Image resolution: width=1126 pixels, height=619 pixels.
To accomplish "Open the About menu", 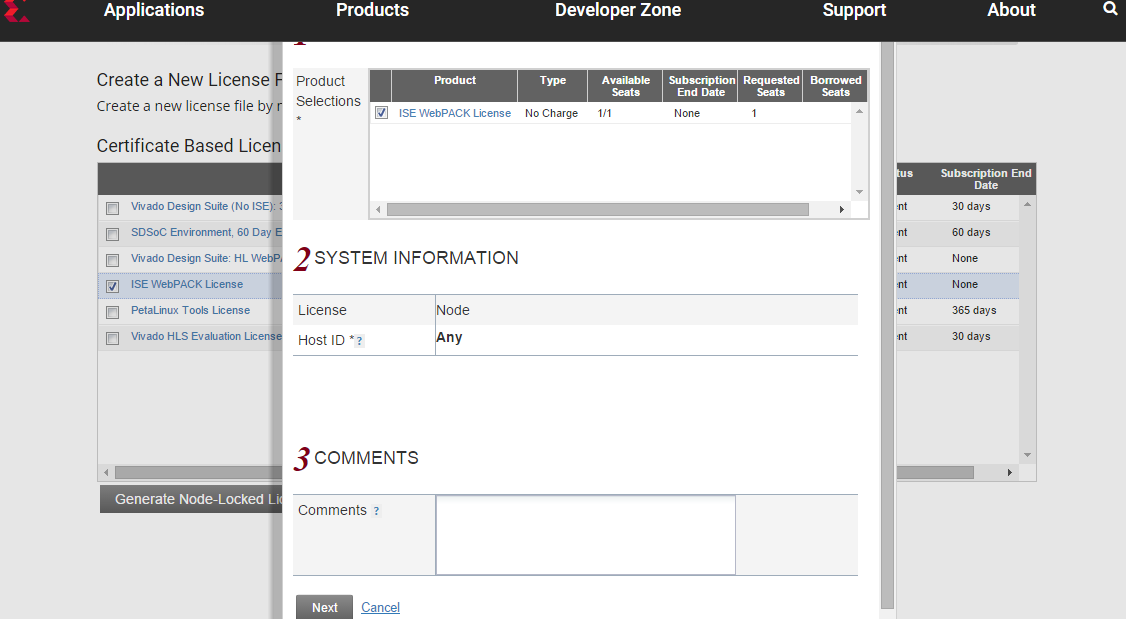I will click(1011, 10).
